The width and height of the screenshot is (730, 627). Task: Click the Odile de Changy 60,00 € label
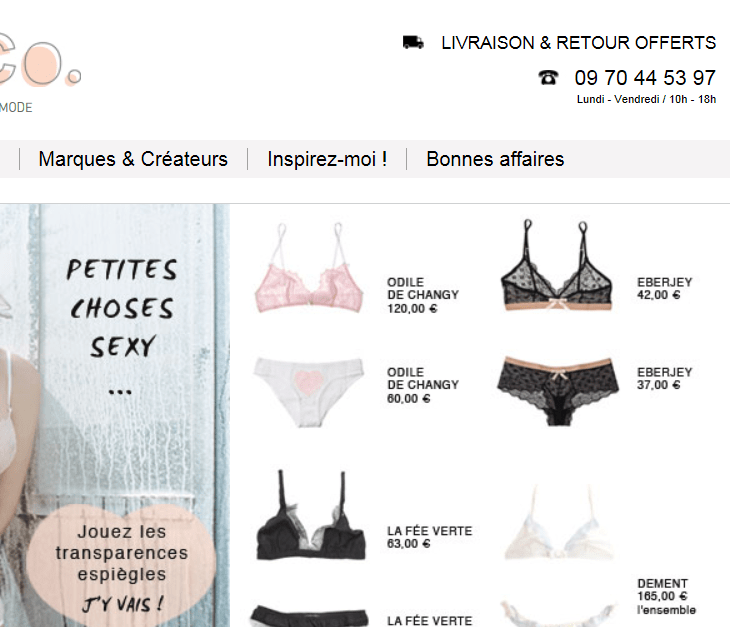(x=423, y=385)
